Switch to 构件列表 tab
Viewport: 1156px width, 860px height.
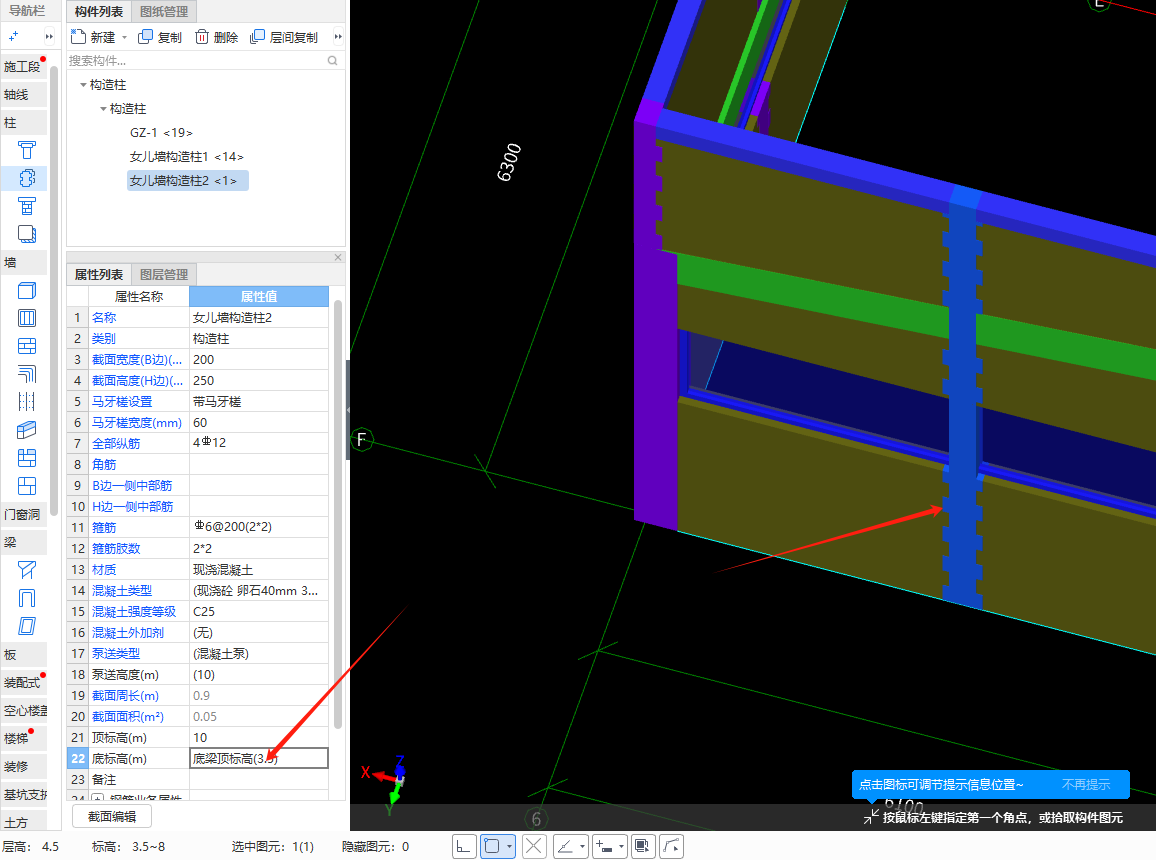point(99,11)
